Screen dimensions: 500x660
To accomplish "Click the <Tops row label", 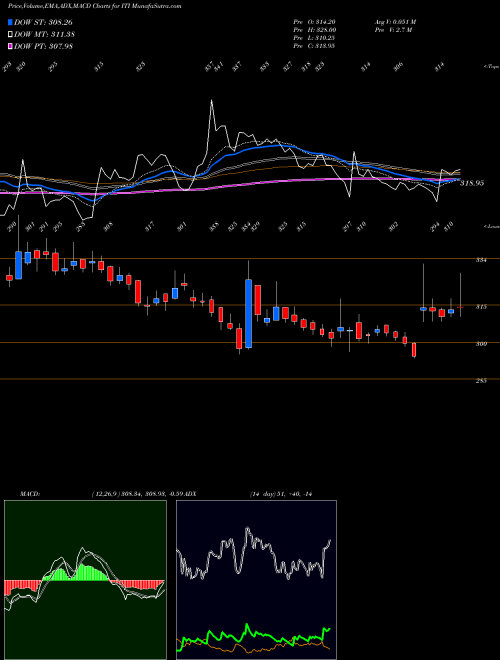I will (491, 67).
